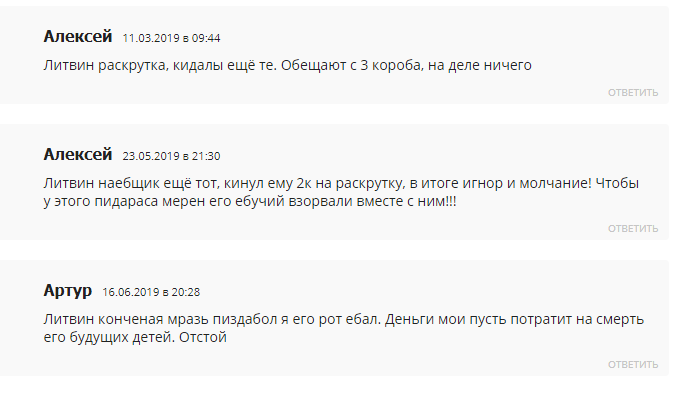Viewport: 698px width, 393px height.
Task: Click the author name Артур
Action: click(68, 291)
